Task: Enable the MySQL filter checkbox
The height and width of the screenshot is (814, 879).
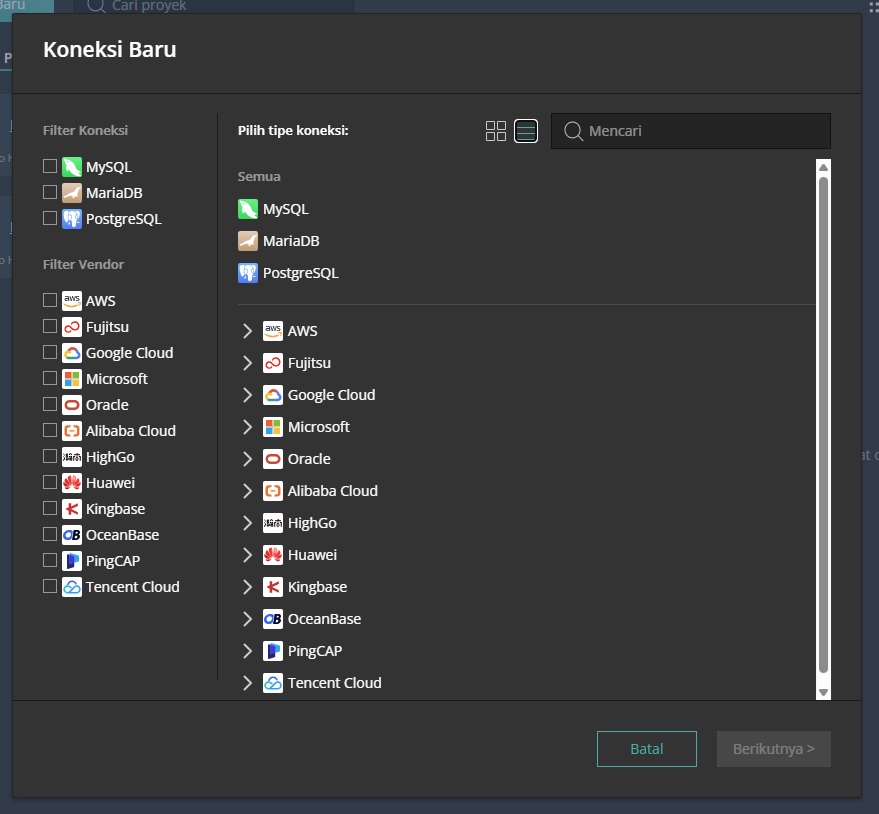Action: [49, 166]
